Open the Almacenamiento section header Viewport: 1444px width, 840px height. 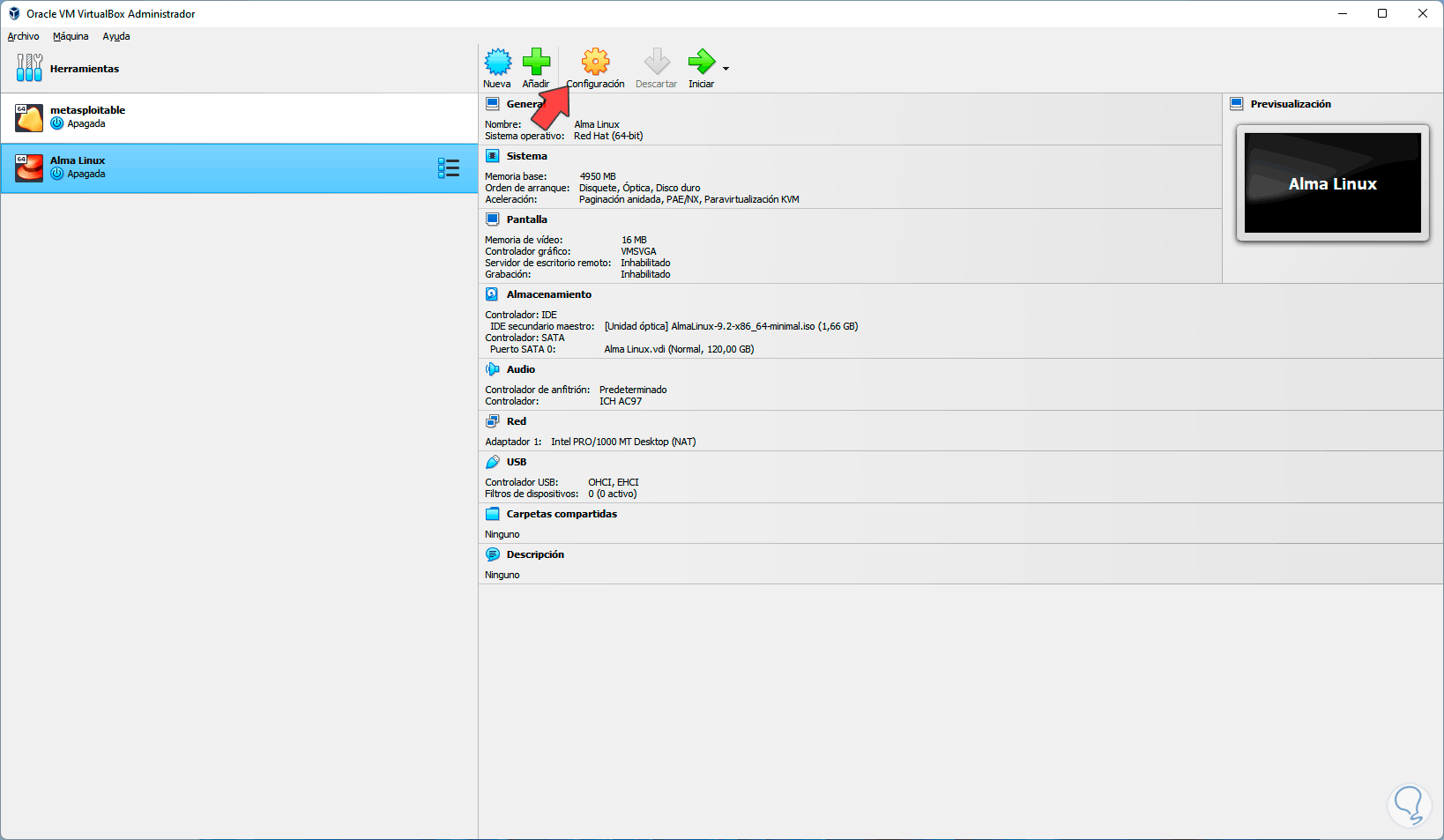click(549, 294)
